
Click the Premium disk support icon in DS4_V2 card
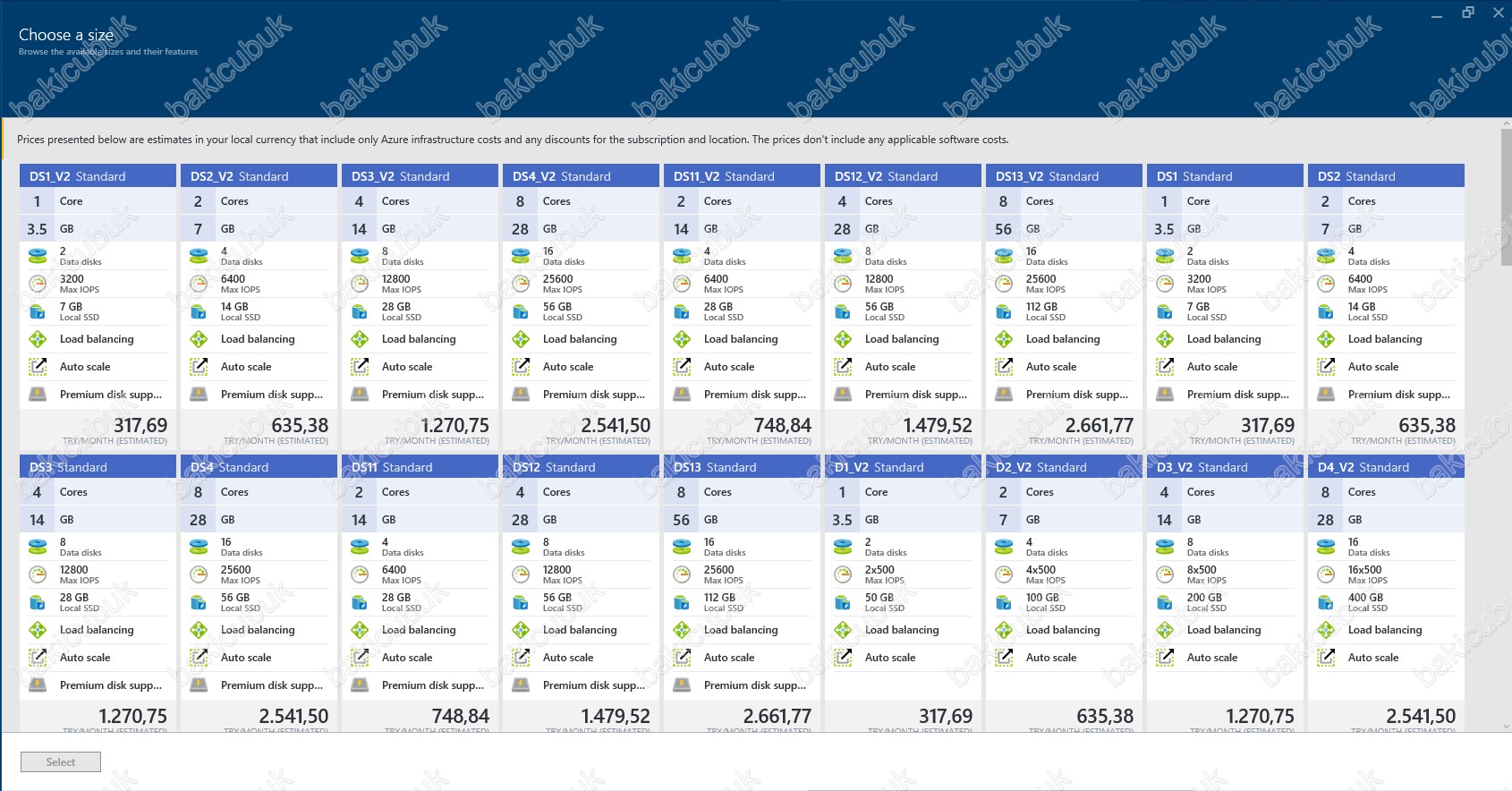(521, 394)
